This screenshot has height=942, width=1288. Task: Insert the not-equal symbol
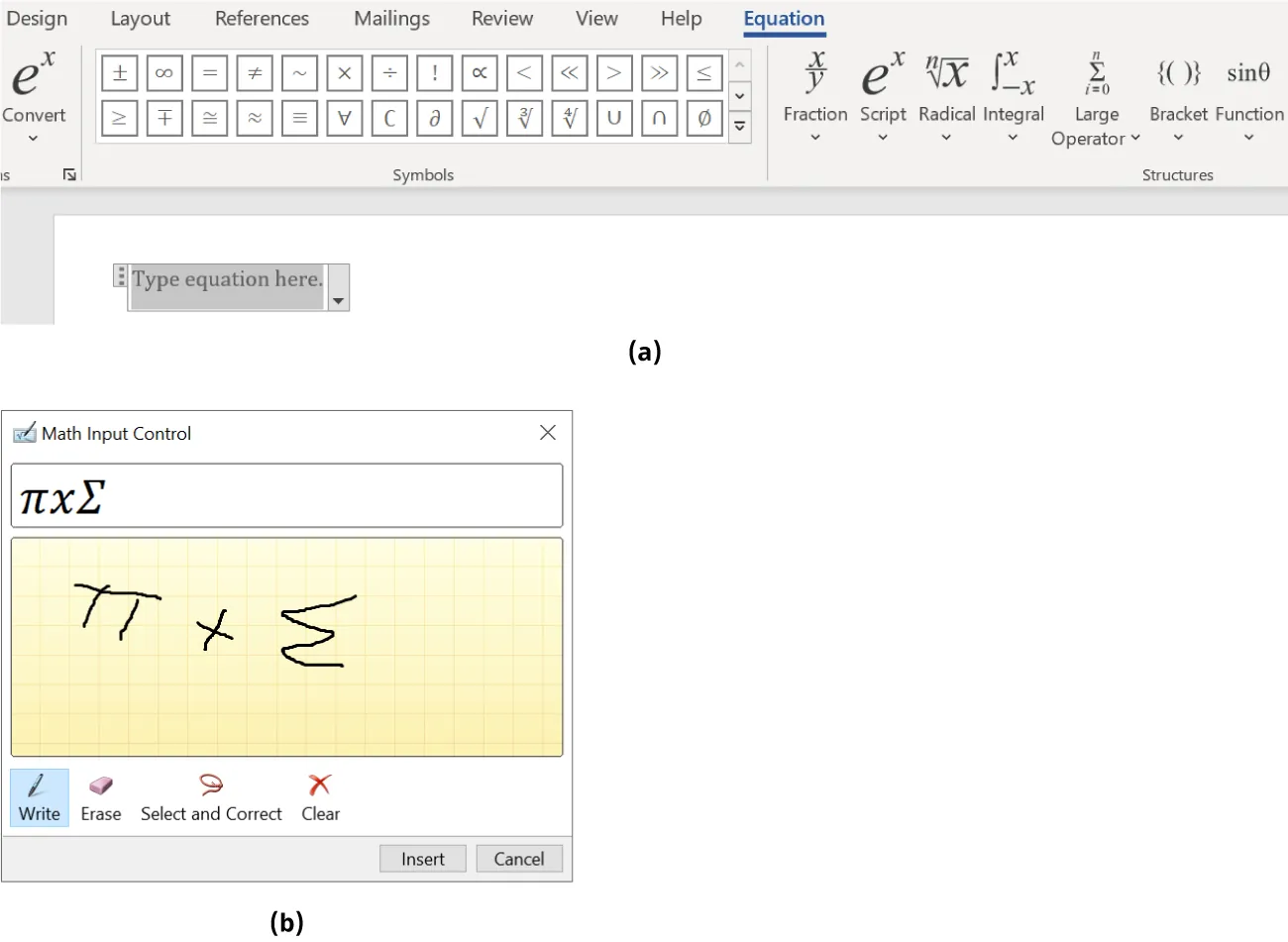click(254, 72)
